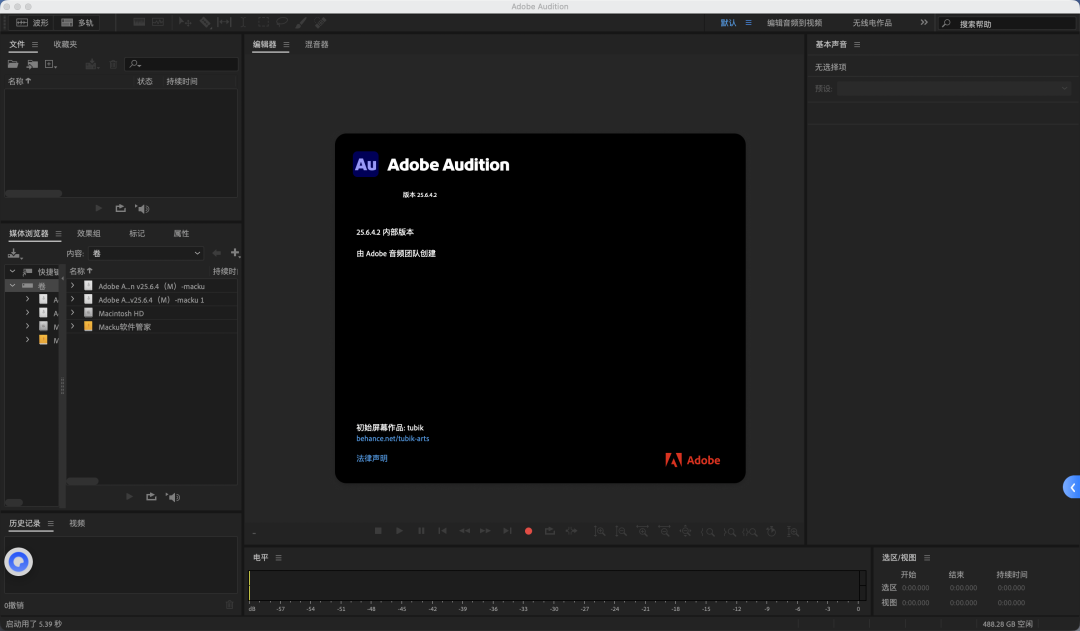Click the Stop button in transport controls
This screenshot has height=631, width=1080.
378,531
